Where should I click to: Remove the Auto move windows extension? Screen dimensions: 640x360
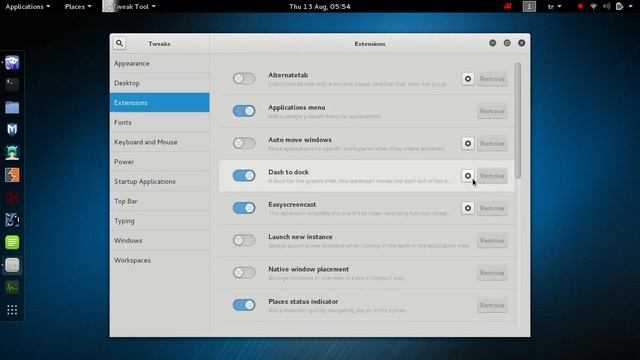[x=492, y=143]
